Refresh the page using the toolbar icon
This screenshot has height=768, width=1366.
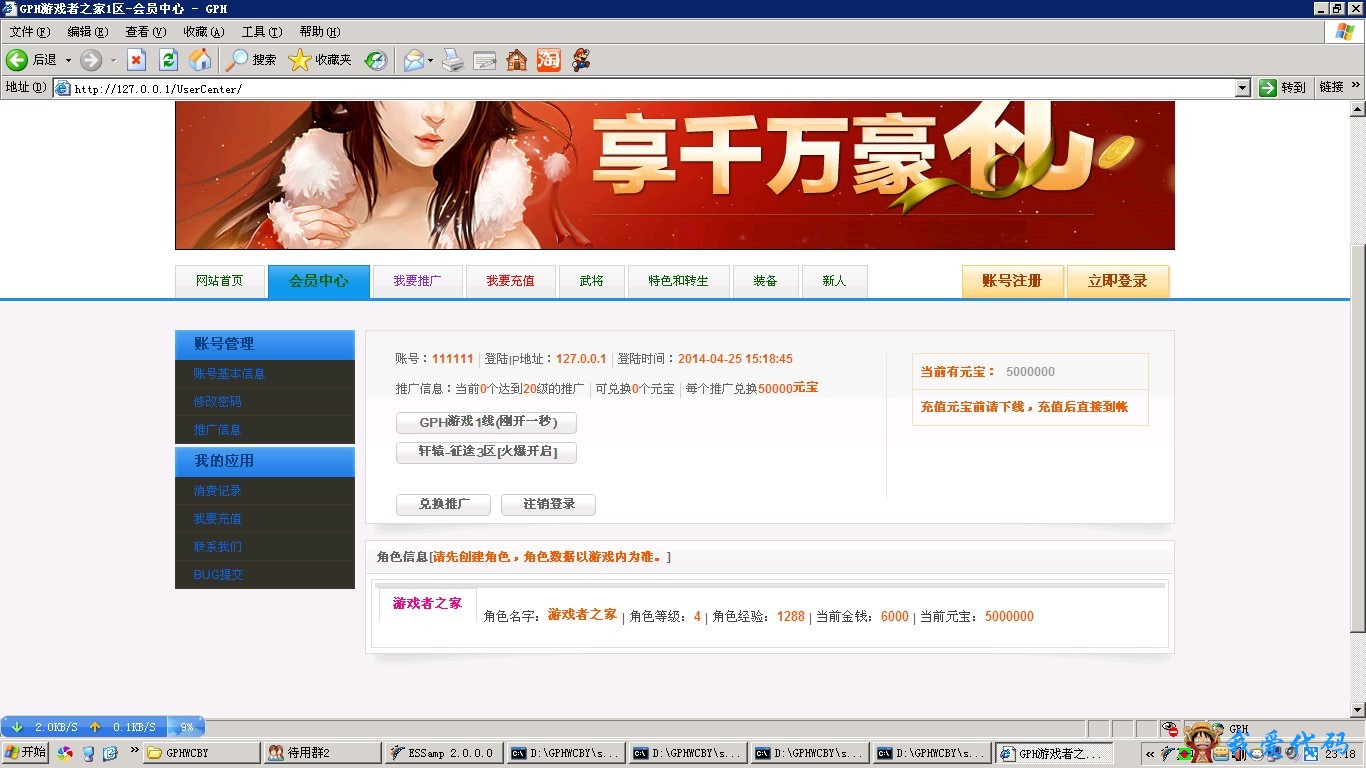click(168, 60)
